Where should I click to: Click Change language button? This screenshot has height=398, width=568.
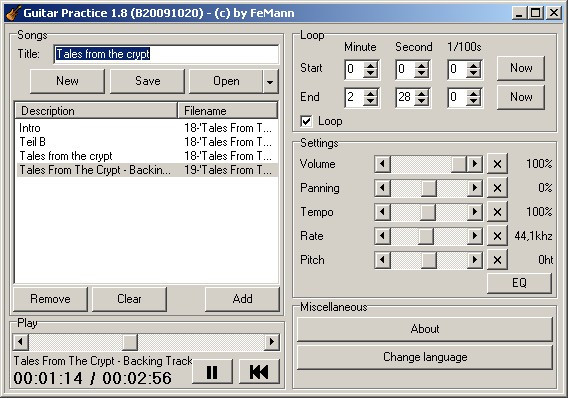(x=425, y=357)
